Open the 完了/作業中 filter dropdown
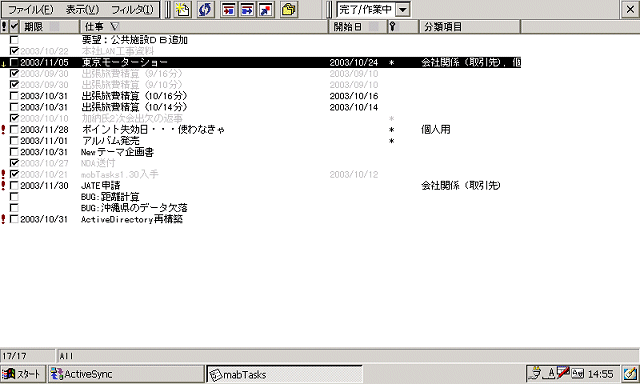Screen dimensions: 640x384 tap(403, 9)
